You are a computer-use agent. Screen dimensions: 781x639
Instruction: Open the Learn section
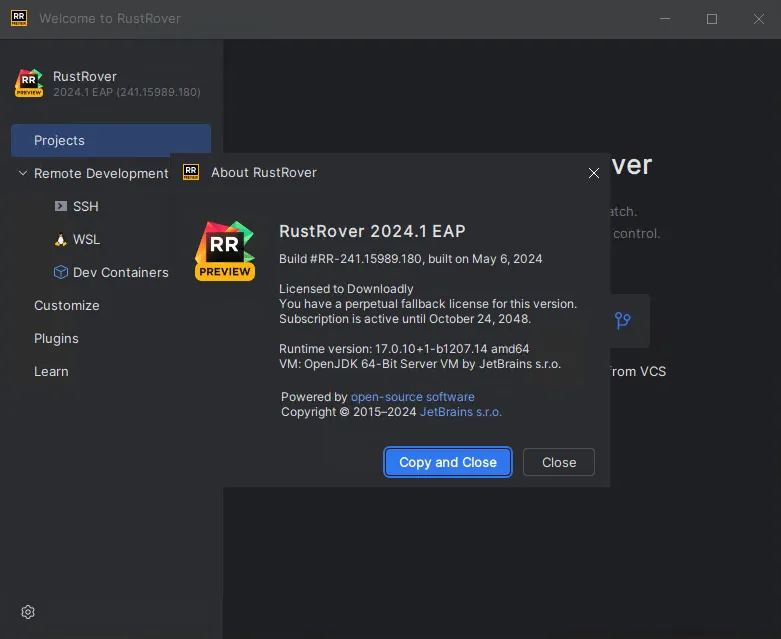tap(51, 372)
